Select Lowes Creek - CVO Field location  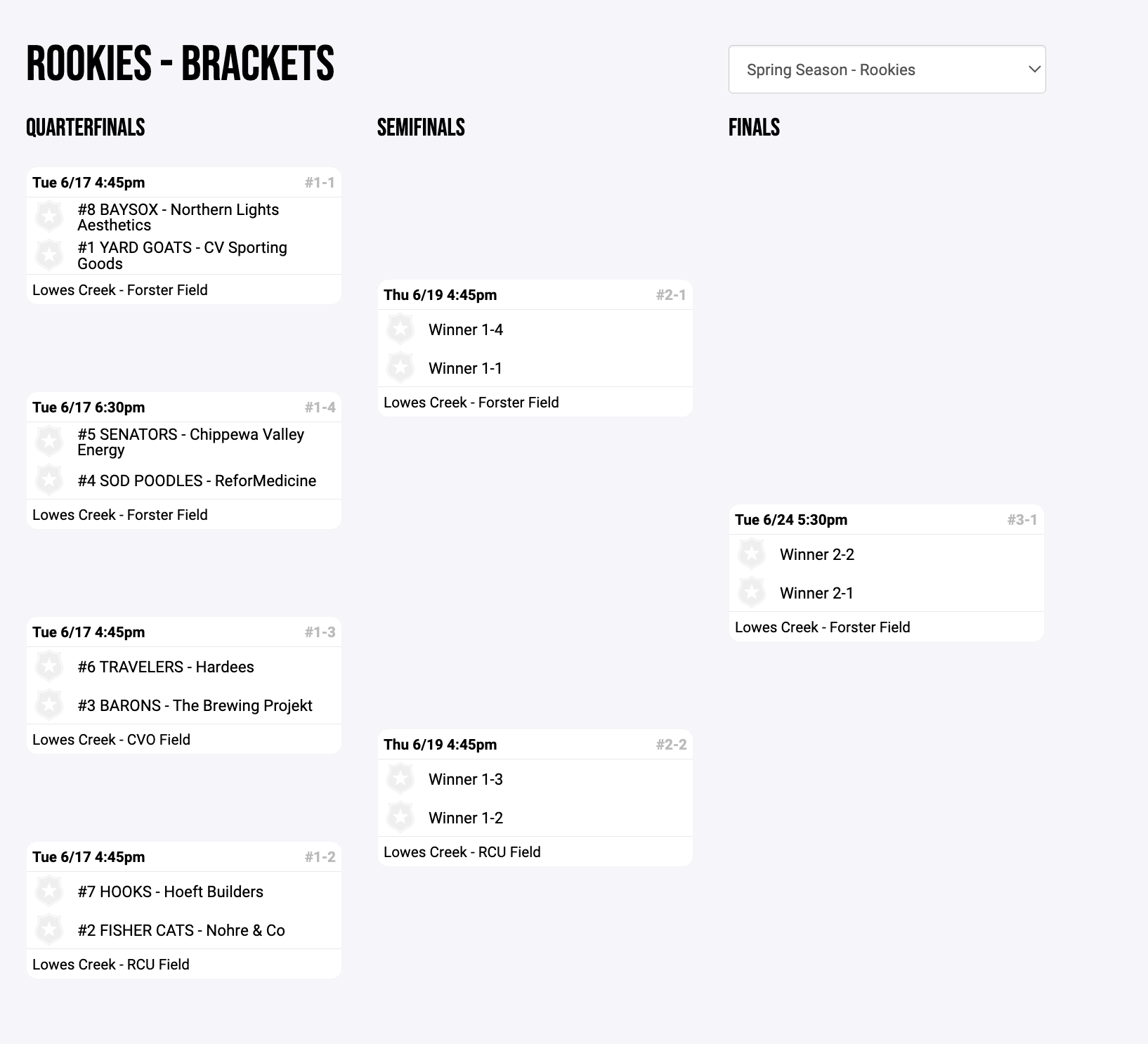(x=111, y=740)
